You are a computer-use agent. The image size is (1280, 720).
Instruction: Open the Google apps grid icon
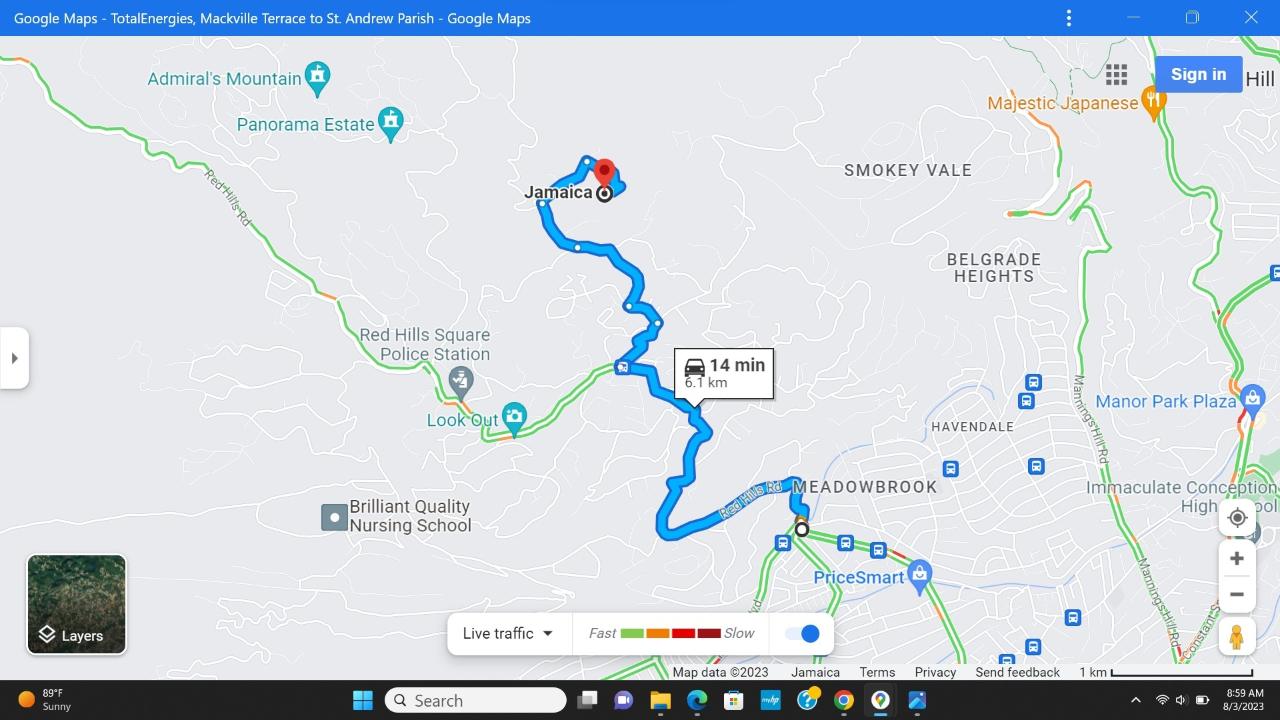(1117, 75)
